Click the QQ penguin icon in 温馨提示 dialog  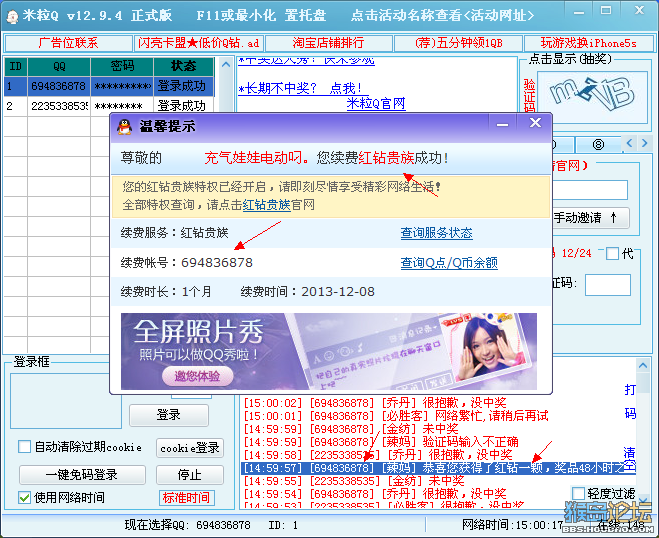(x=124, y=127)
